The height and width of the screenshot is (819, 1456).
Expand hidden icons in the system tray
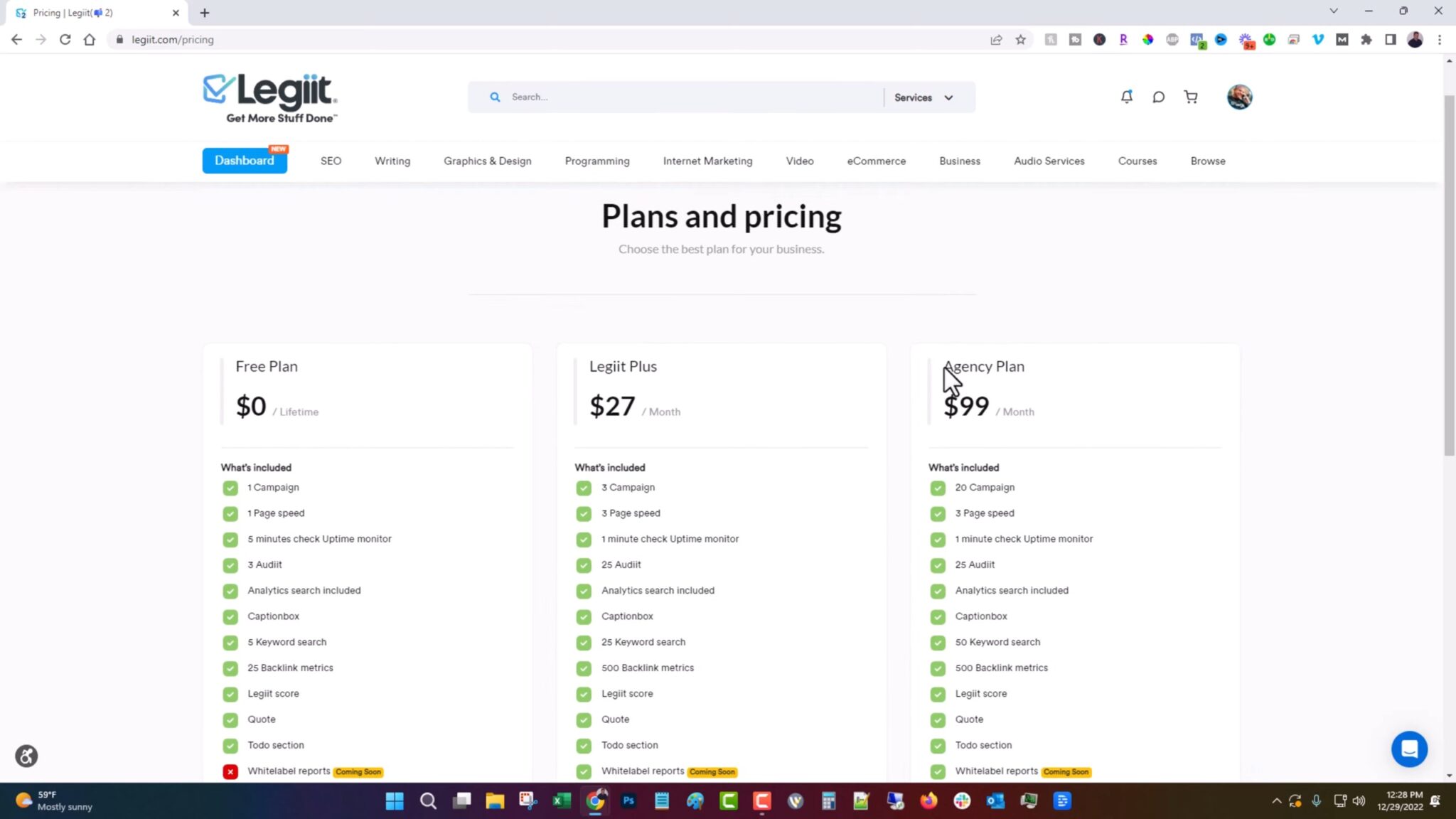click(x=1276, y=801)
